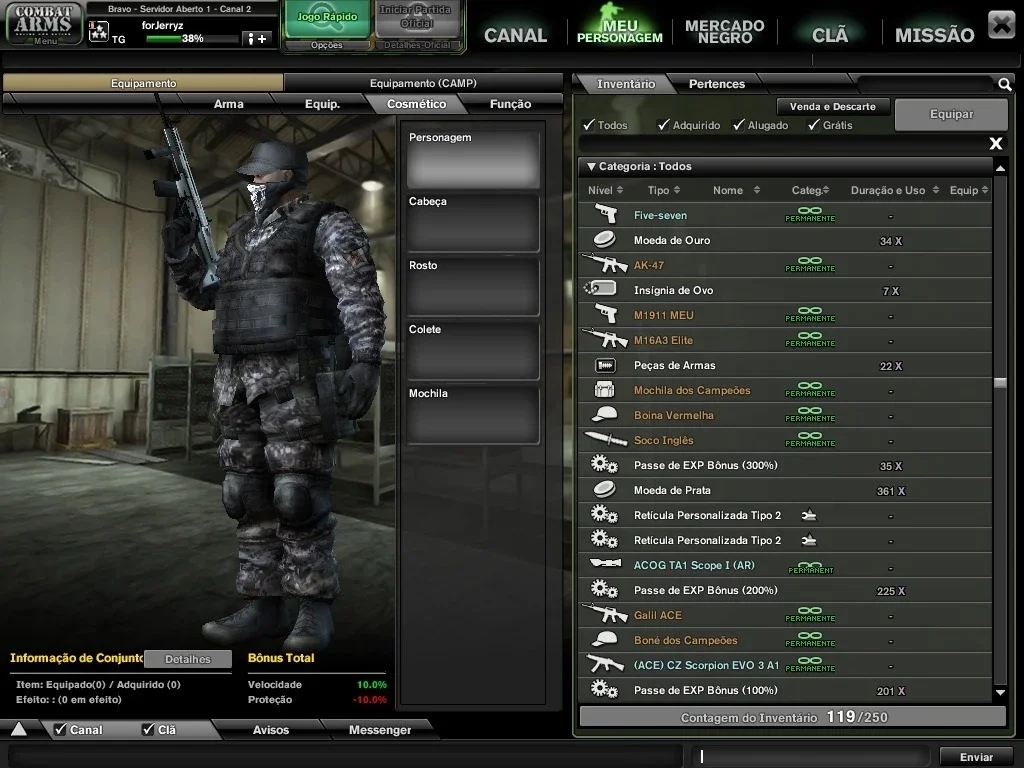
Task: Click the Moeda de Ouro coin icon
Action: click(605, 240)
